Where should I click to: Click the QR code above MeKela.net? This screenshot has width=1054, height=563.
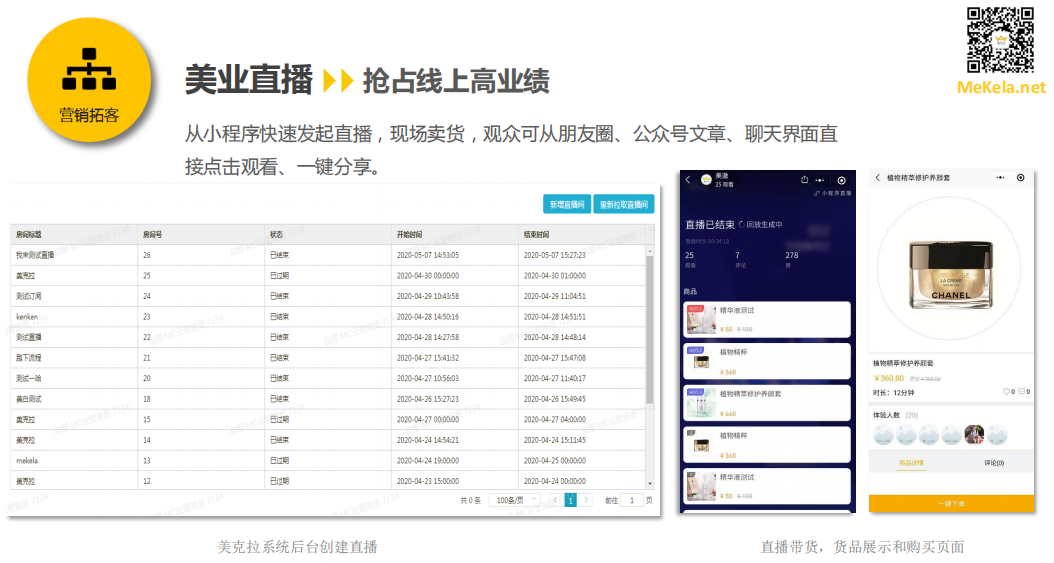(x=1000, y=40)
